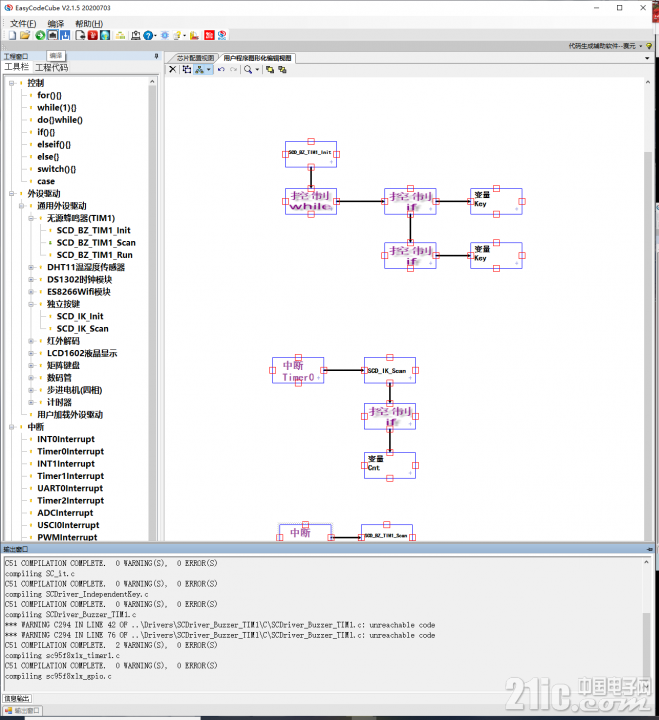Switch to the 用户程序图形化编辑视图 tab
This screenshot has width=659, height=720.
coord(257,58)
